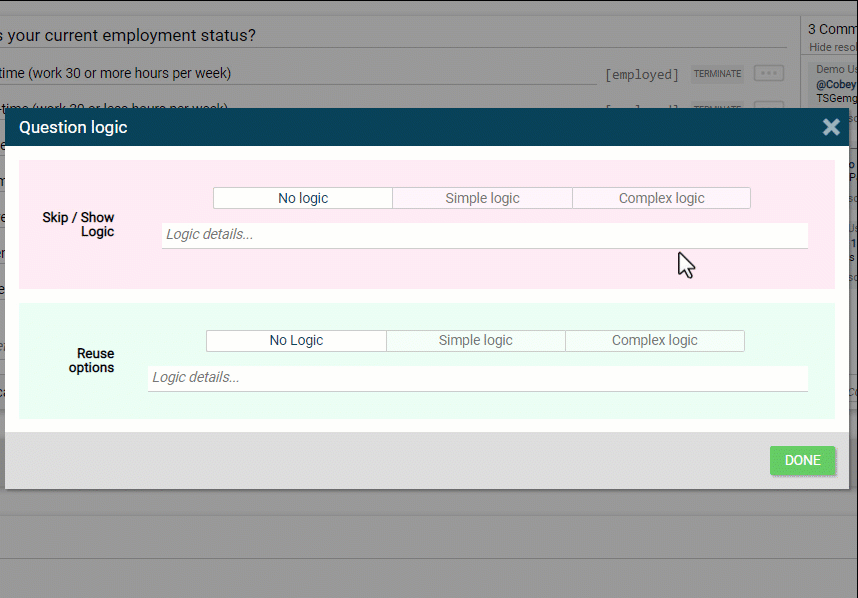Click the Reuse options Logic details field
Image resolution: width=858 pixels, height=598 pixels.
pyautogui.click(x=477, y=378)
